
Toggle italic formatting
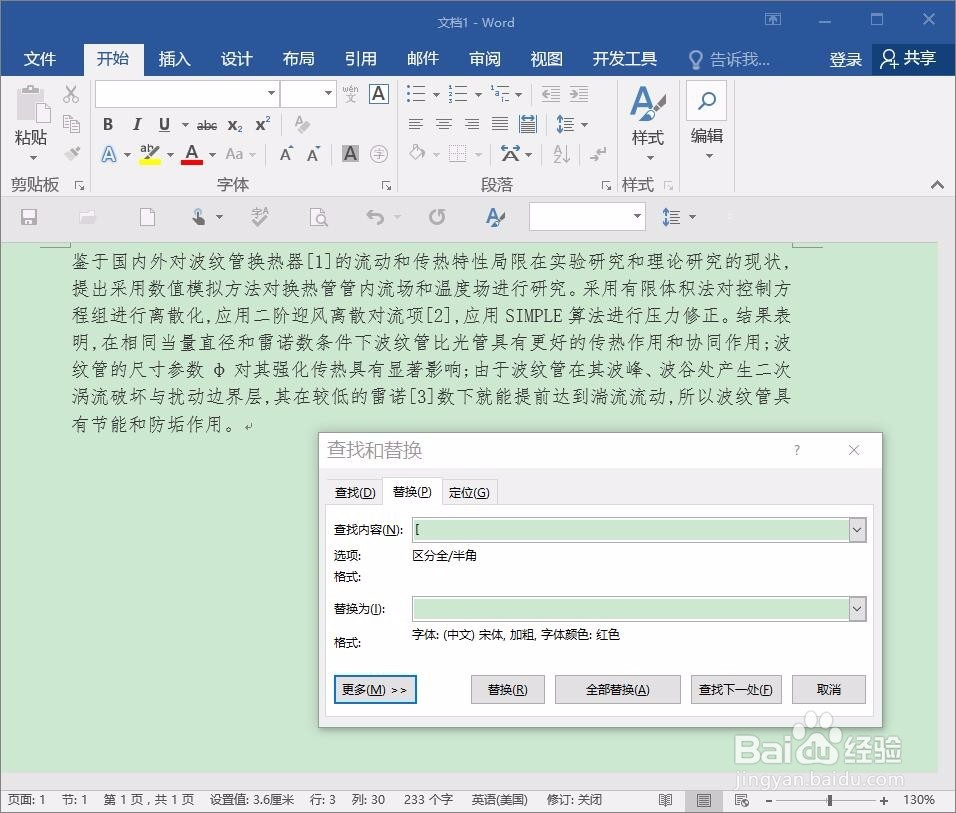pyautogui.click(x=136, y=124)
